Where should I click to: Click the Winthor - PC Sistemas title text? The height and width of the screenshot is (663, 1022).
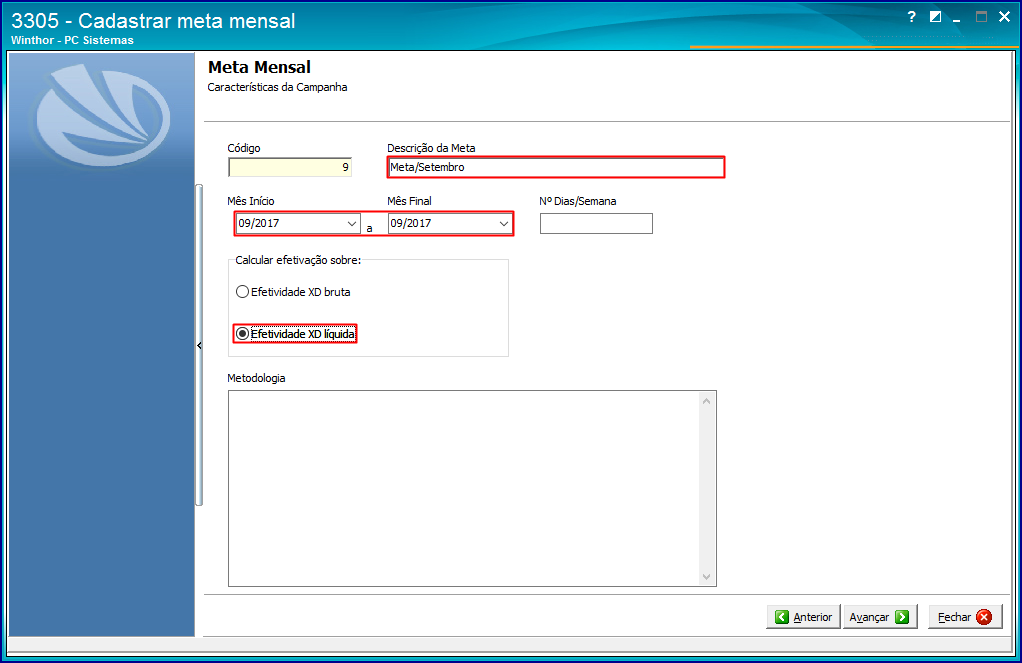72,40
